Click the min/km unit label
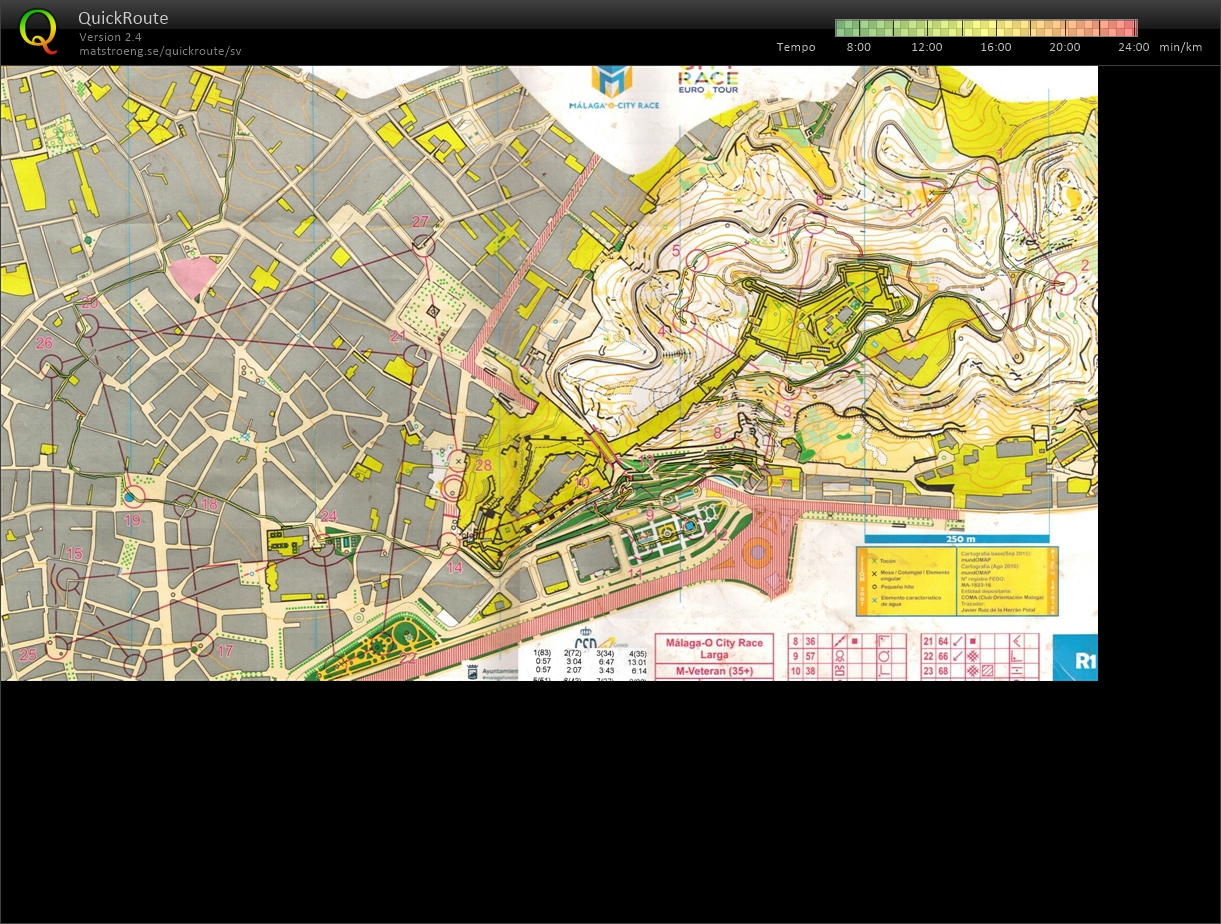This screenshot has height=924, width=1221. click(x=1181, y=47)
